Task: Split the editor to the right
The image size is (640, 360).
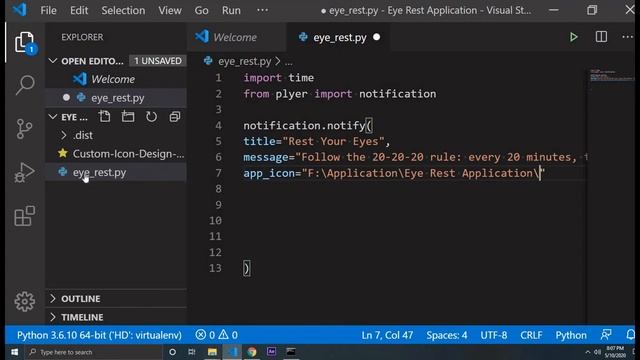Action: 601,37
